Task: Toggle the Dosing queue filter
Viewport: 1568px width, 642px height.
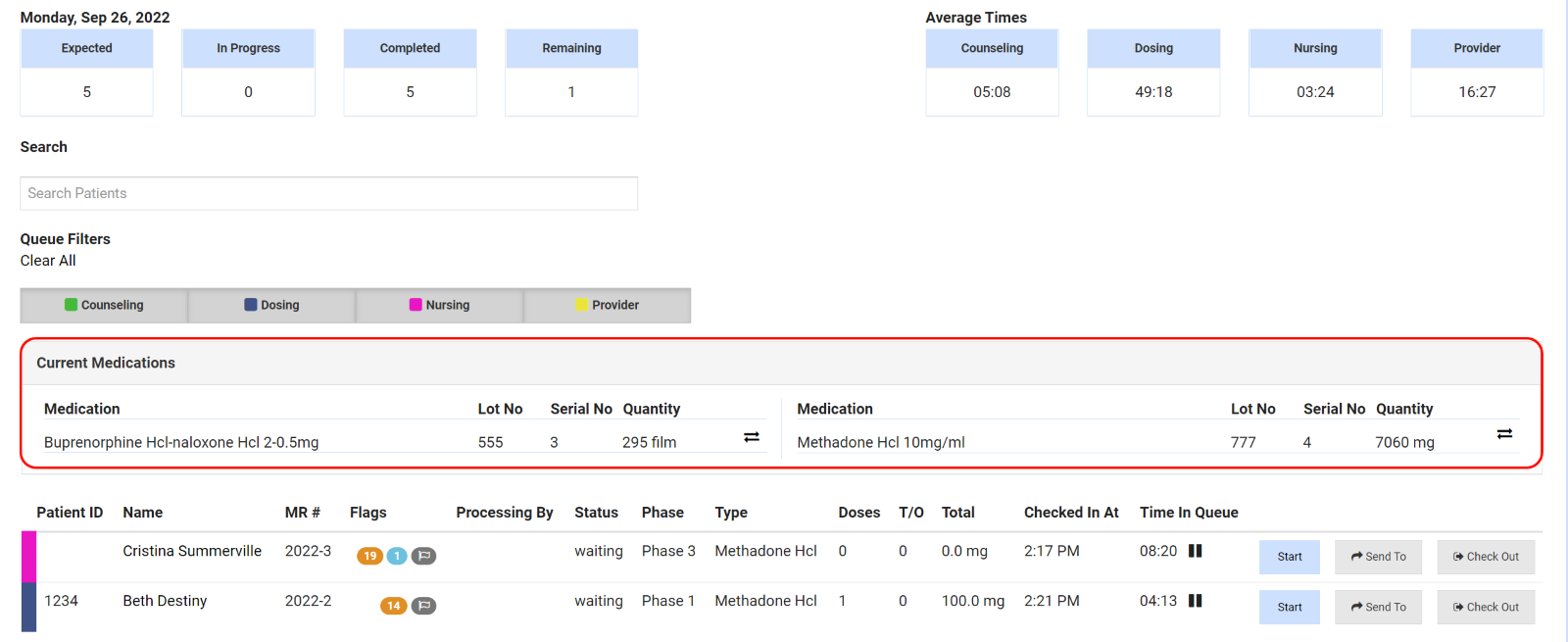Action: [x=271, y=305]
